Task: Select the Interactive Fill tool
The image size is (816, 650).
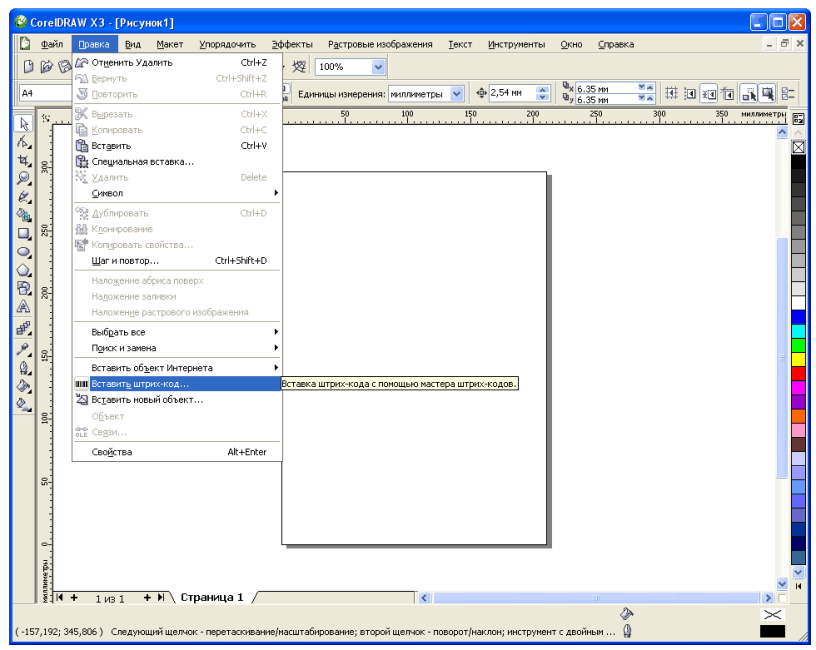Action: (x=24, y=404)
